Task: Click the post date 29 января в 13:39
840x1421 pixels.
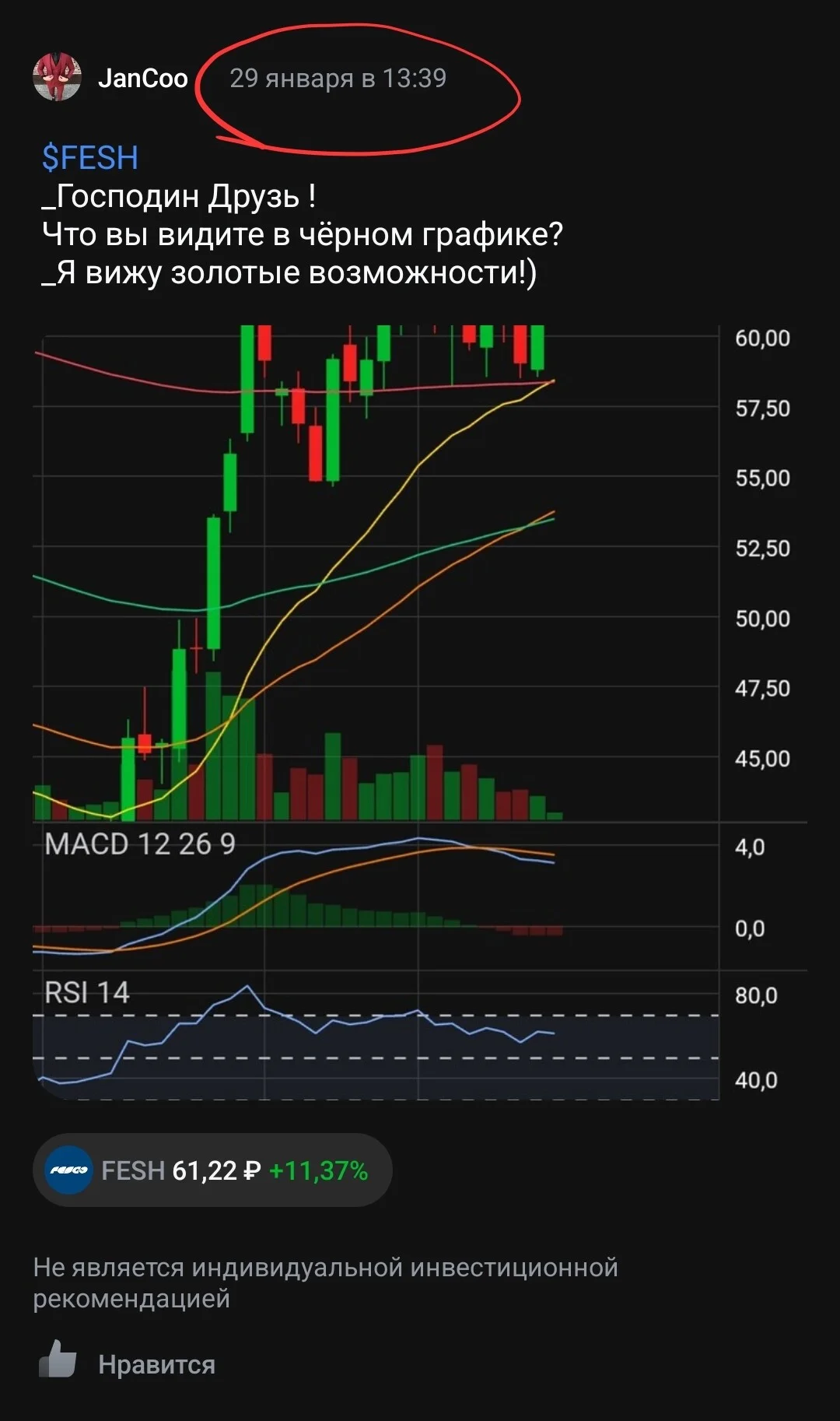Action: click(x=338, y=79)
